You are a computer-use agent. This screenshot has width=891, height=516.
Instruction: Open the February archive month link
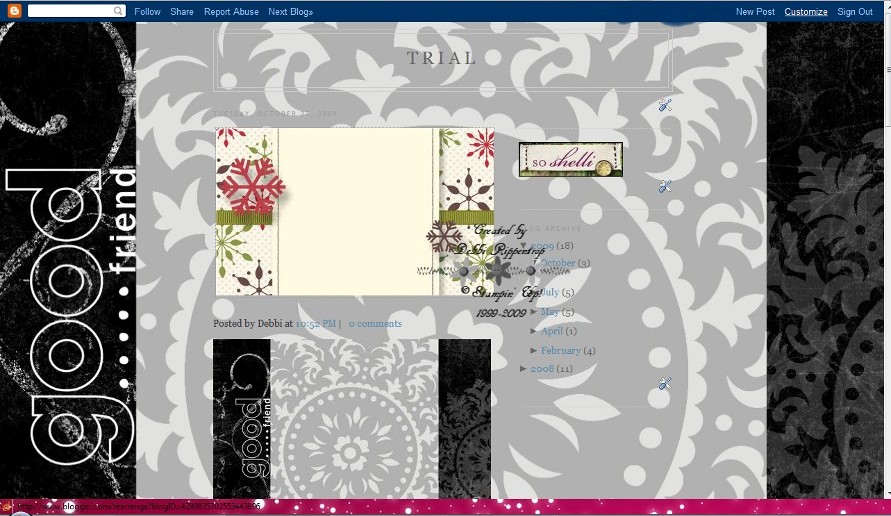click(561, 351)
